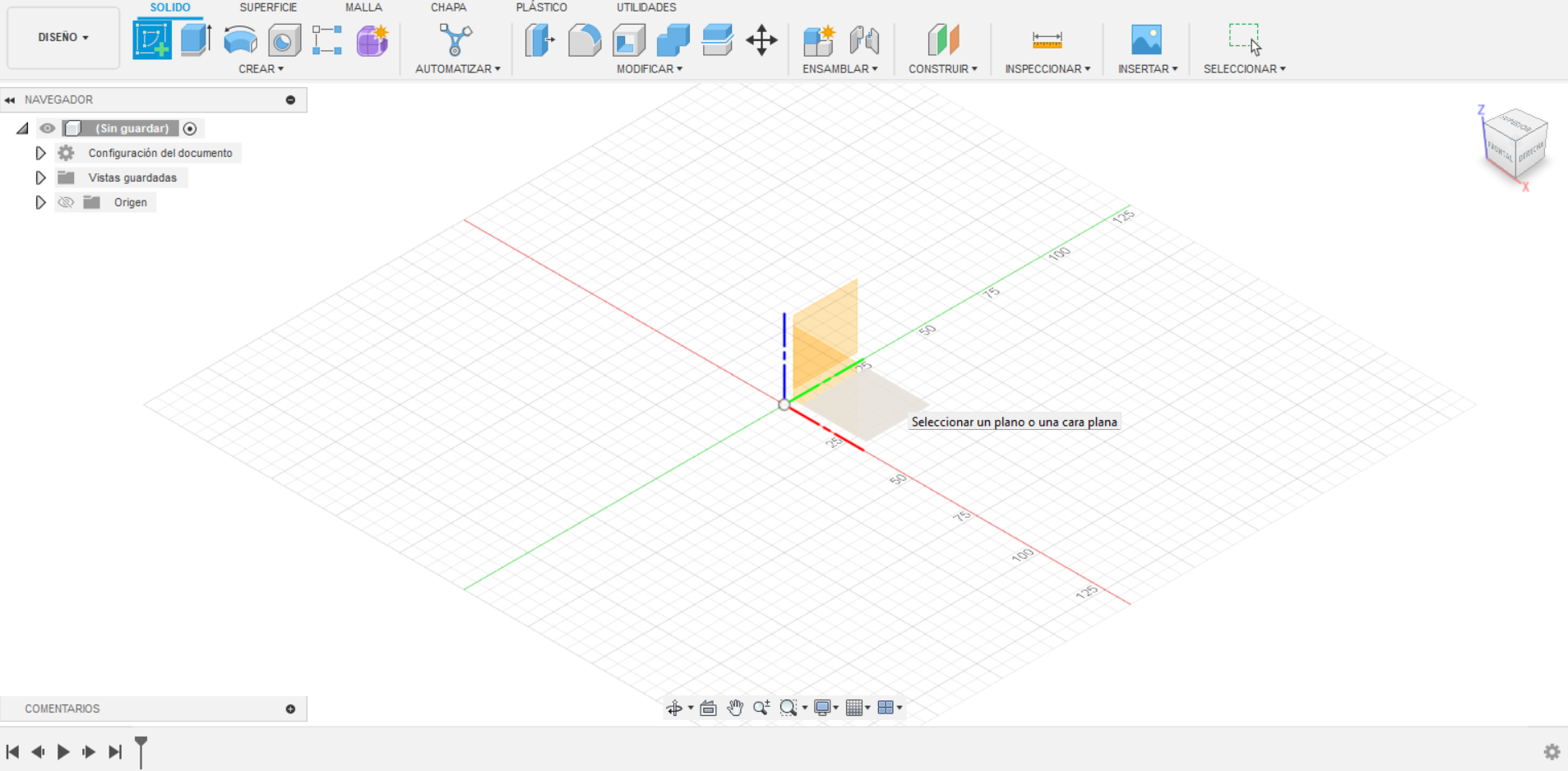Viewport: 1568px width, 771px height.
Task: Step back one timeline feature
Action: (x=38, y=752)
